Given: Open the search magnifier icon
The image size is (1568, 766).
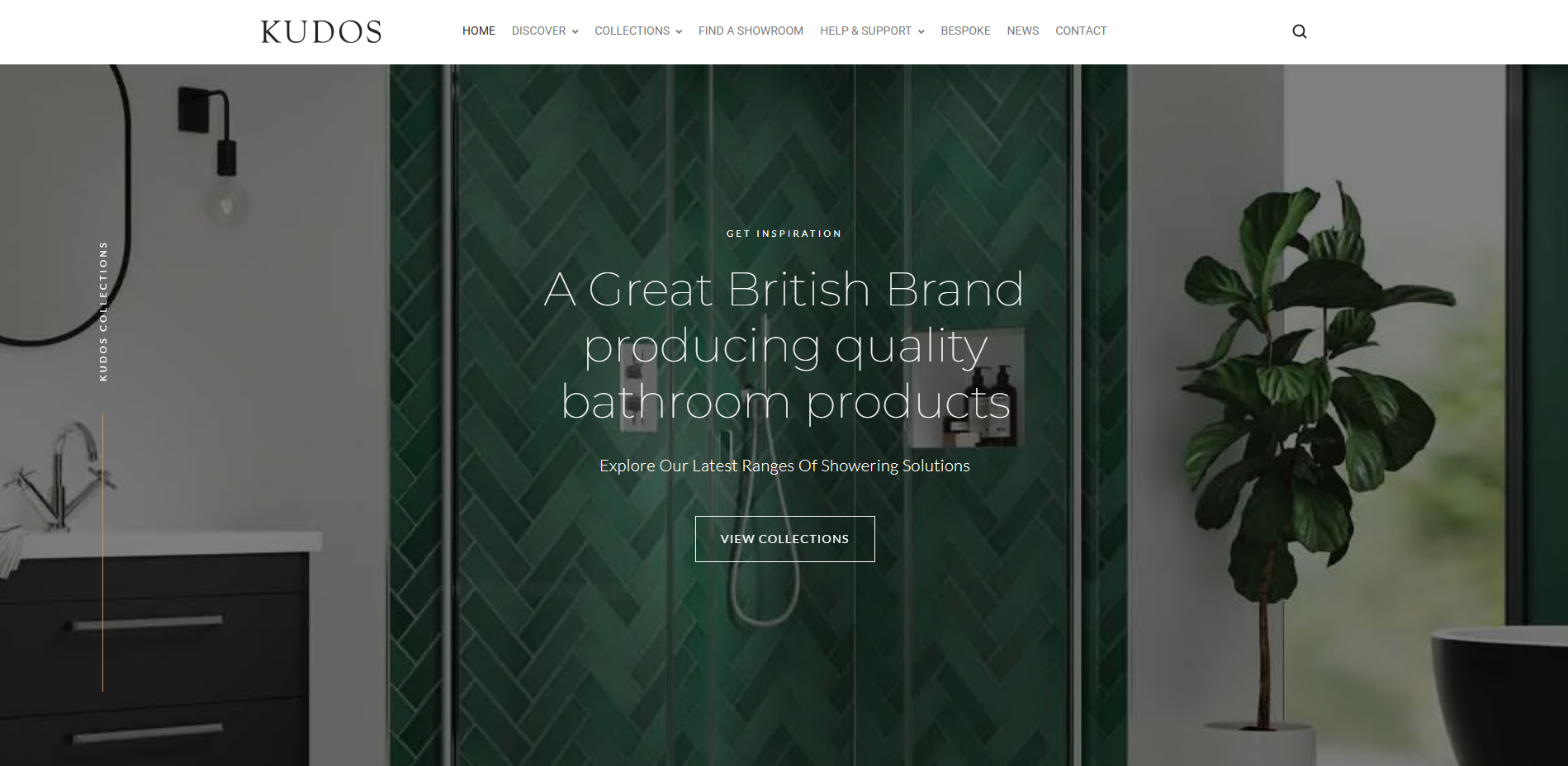Looking at the screenshot, I should click(x=1299, y=31).
